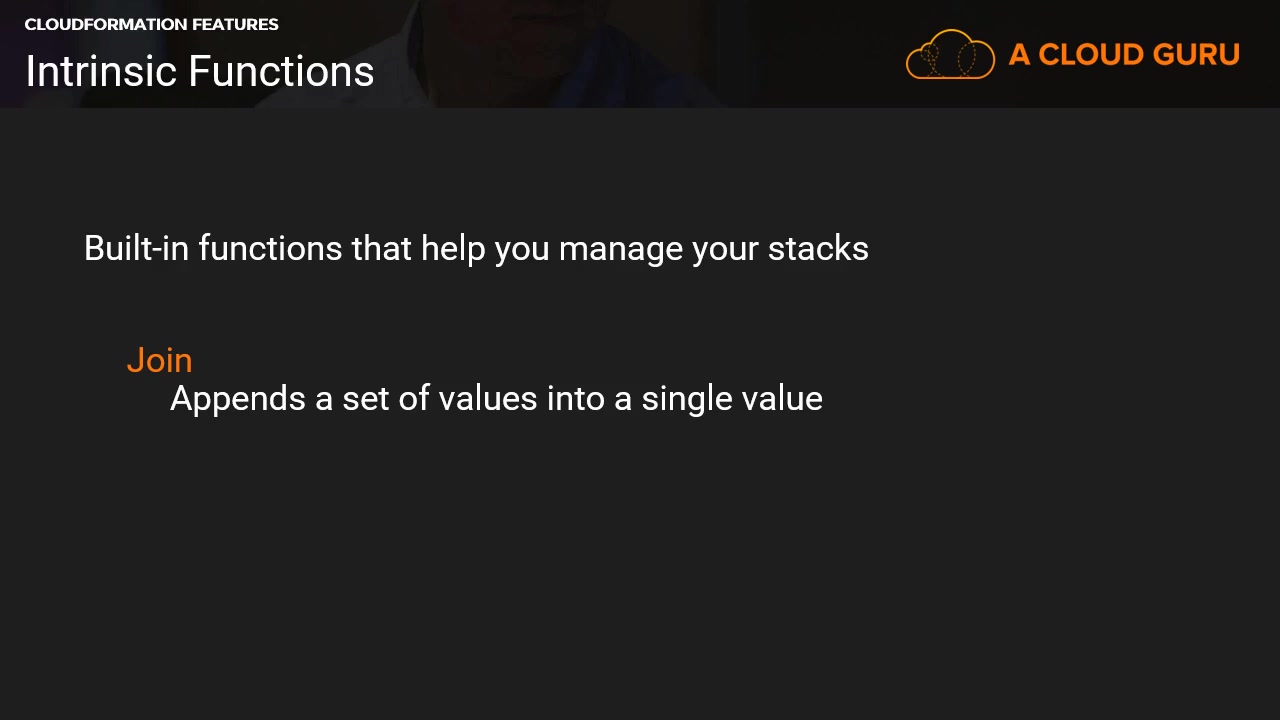Click the word single in the Join description
This screenshot has width=1280, height=720.
click(x=682, y=399)
